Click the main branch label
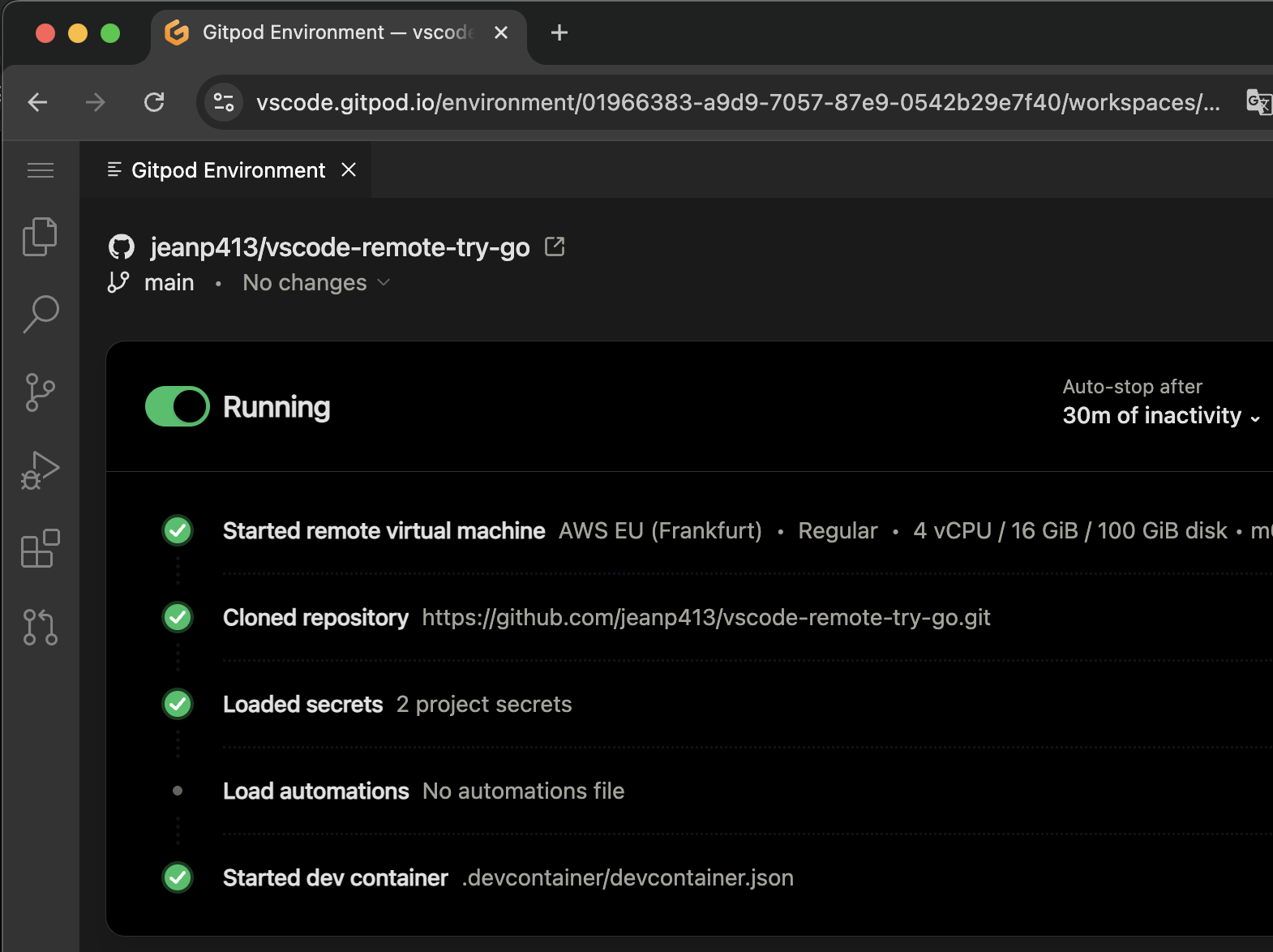Screen dimensions: 1273x952 tap(169, 282)
